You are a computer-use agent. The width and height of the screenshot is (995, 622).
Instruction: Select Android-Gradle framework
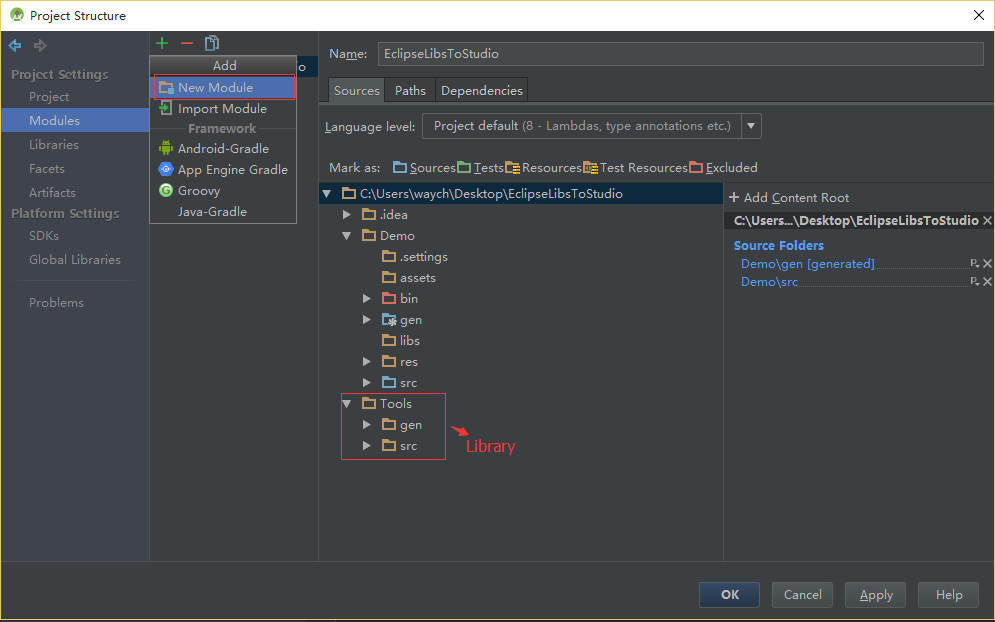(x=223, y=149)
